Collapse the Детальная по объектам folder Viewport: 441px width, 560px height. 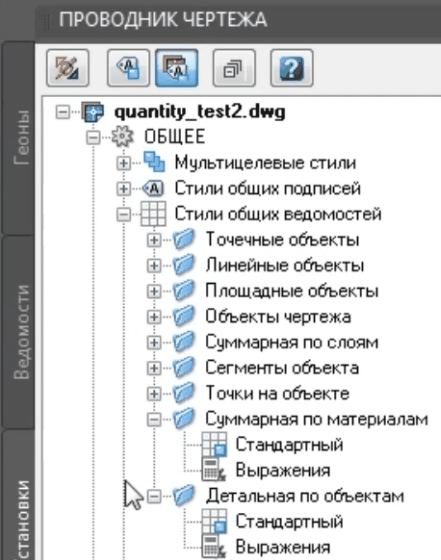[154, 497]
